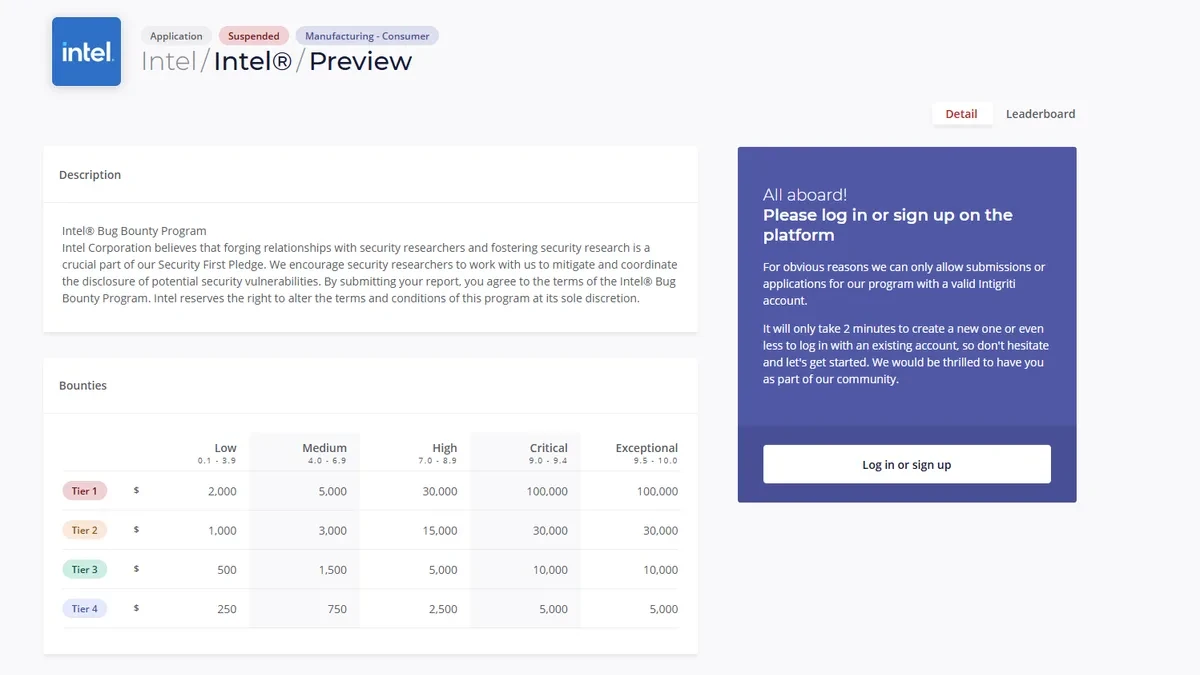The width and height of the screenshot is (1200, 675).
Task: Click the Preview breadcrumb title
Action: pyautogui.click(x=360, y=61)
